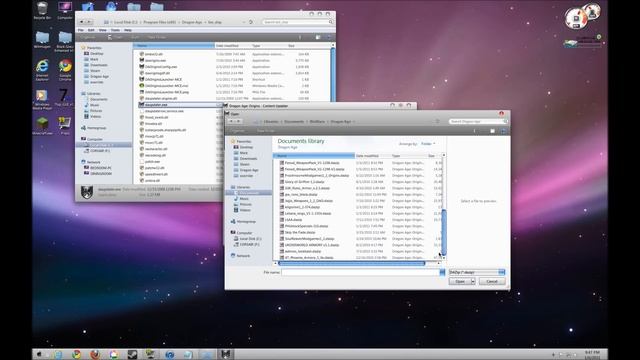
Task: Open Windows Media Player desktop shortcut
Action: click(42, 99)
